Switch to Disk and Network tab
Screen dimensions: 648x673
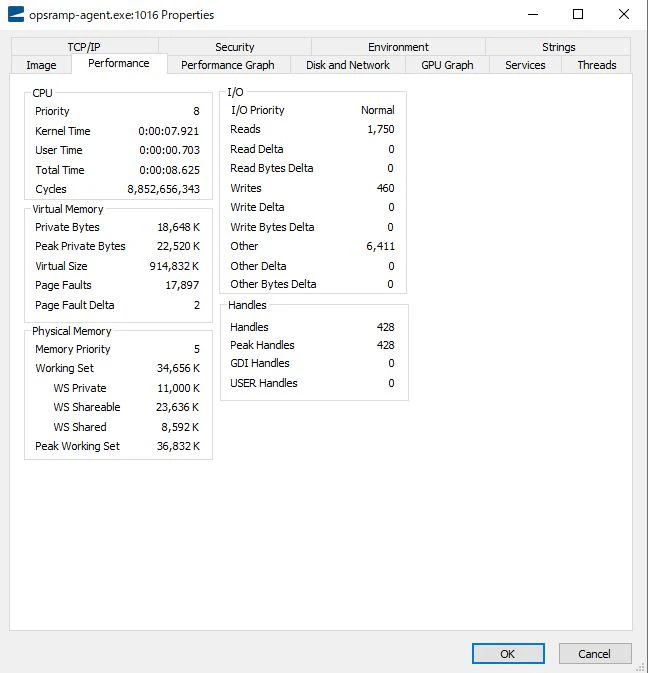348,65
